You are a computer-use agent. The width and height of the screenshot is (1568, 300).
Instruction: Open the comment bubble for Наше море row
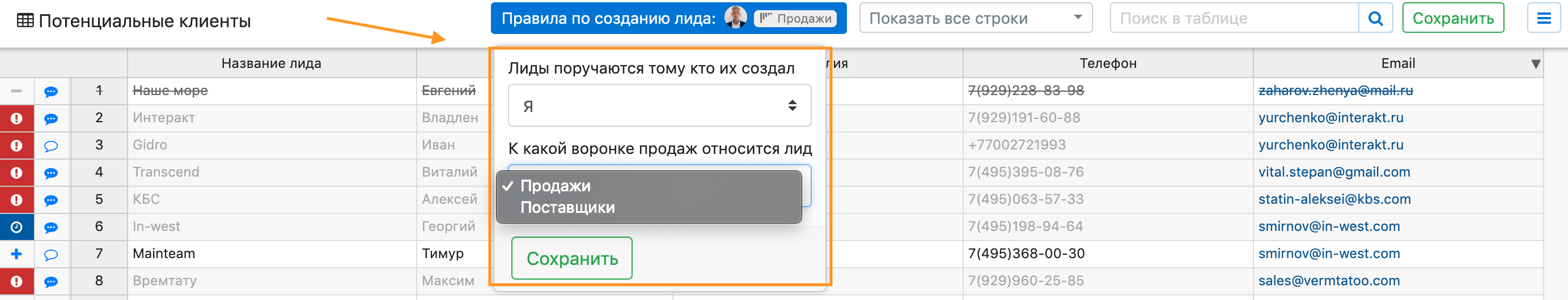click(51, 92)
